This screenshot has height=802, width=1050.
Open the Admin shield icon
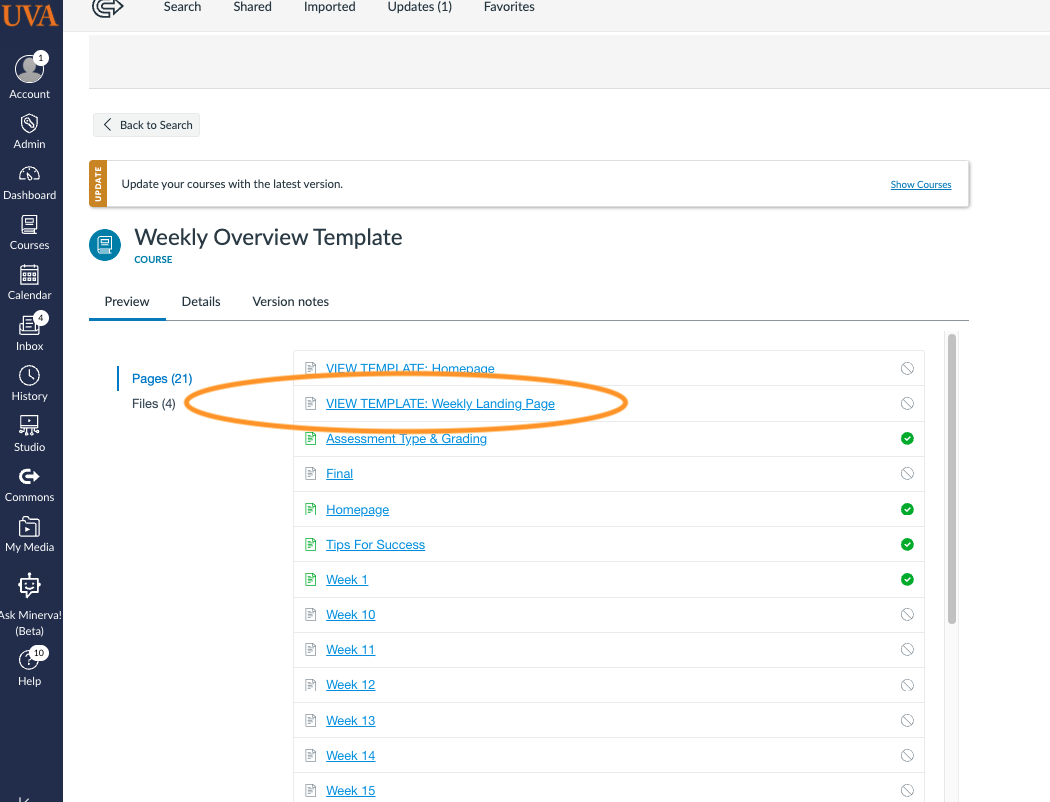coord(29,124)
